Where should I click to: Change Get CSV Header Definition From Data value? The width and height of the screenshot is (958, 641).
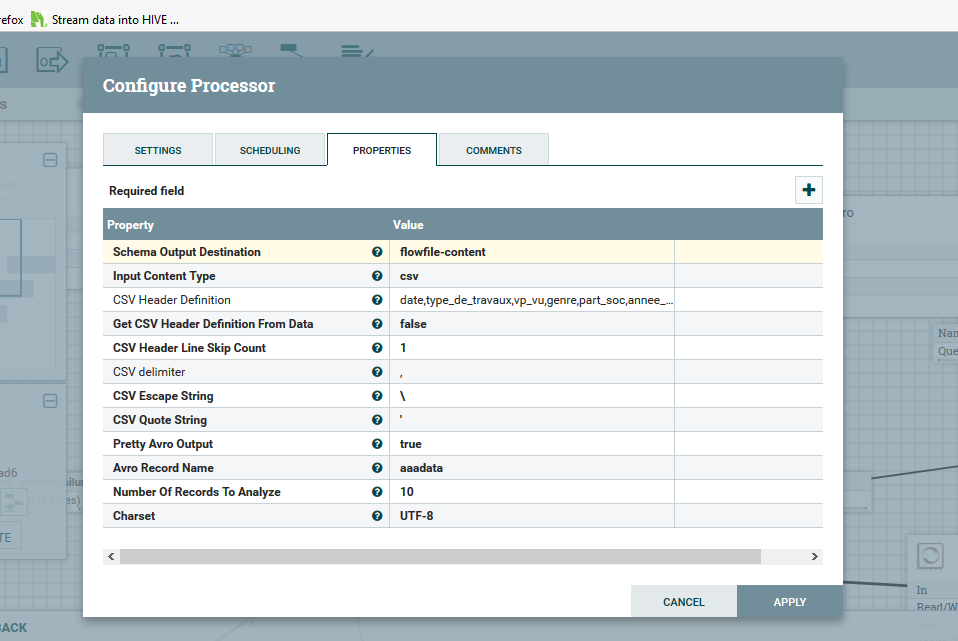pyautogui.click(x=531, y=324)
